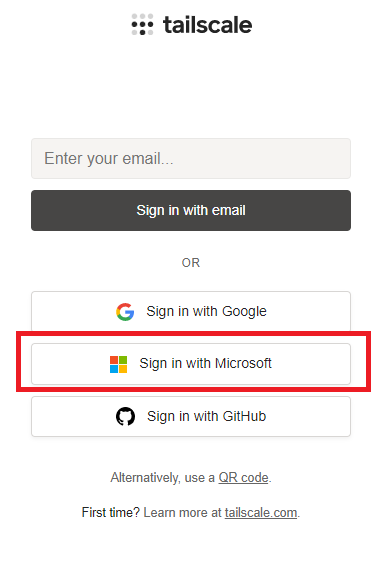This screenshot has height=582, width=390.
Task: Choose Sign in with GitHub text label
Action: [206, 416]
